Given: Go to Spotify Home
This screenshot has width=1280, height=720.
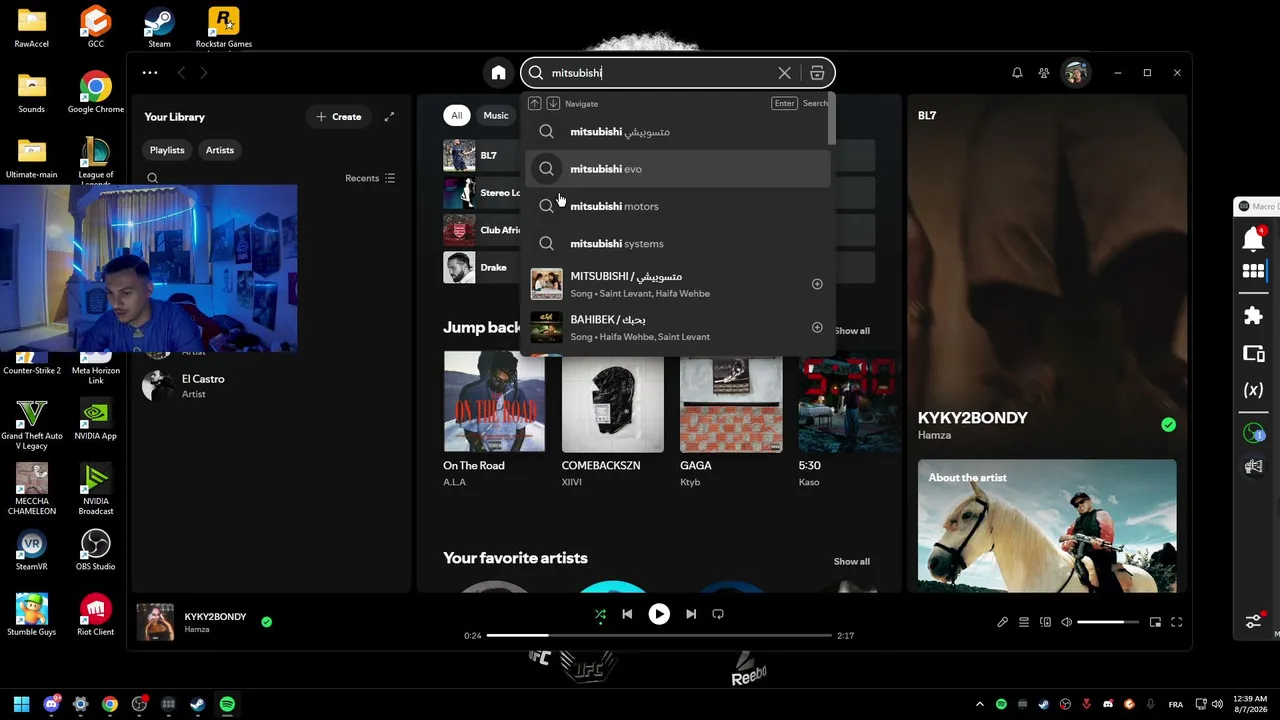Looking at the screenshot, I should (498, 73).
